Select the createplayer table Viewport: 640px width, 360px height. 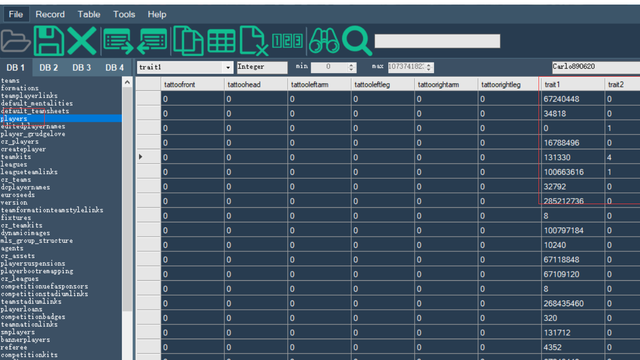click(x=23, y=149)
